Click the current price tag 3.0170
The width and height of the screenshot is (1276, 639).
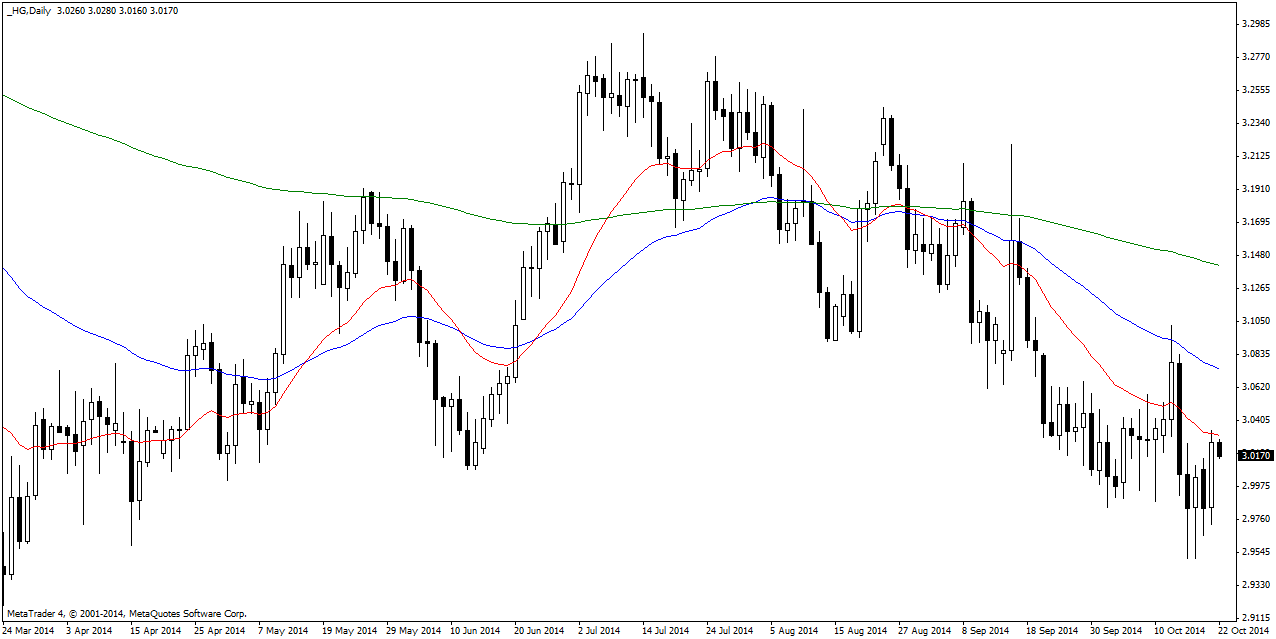point(1254,455)
